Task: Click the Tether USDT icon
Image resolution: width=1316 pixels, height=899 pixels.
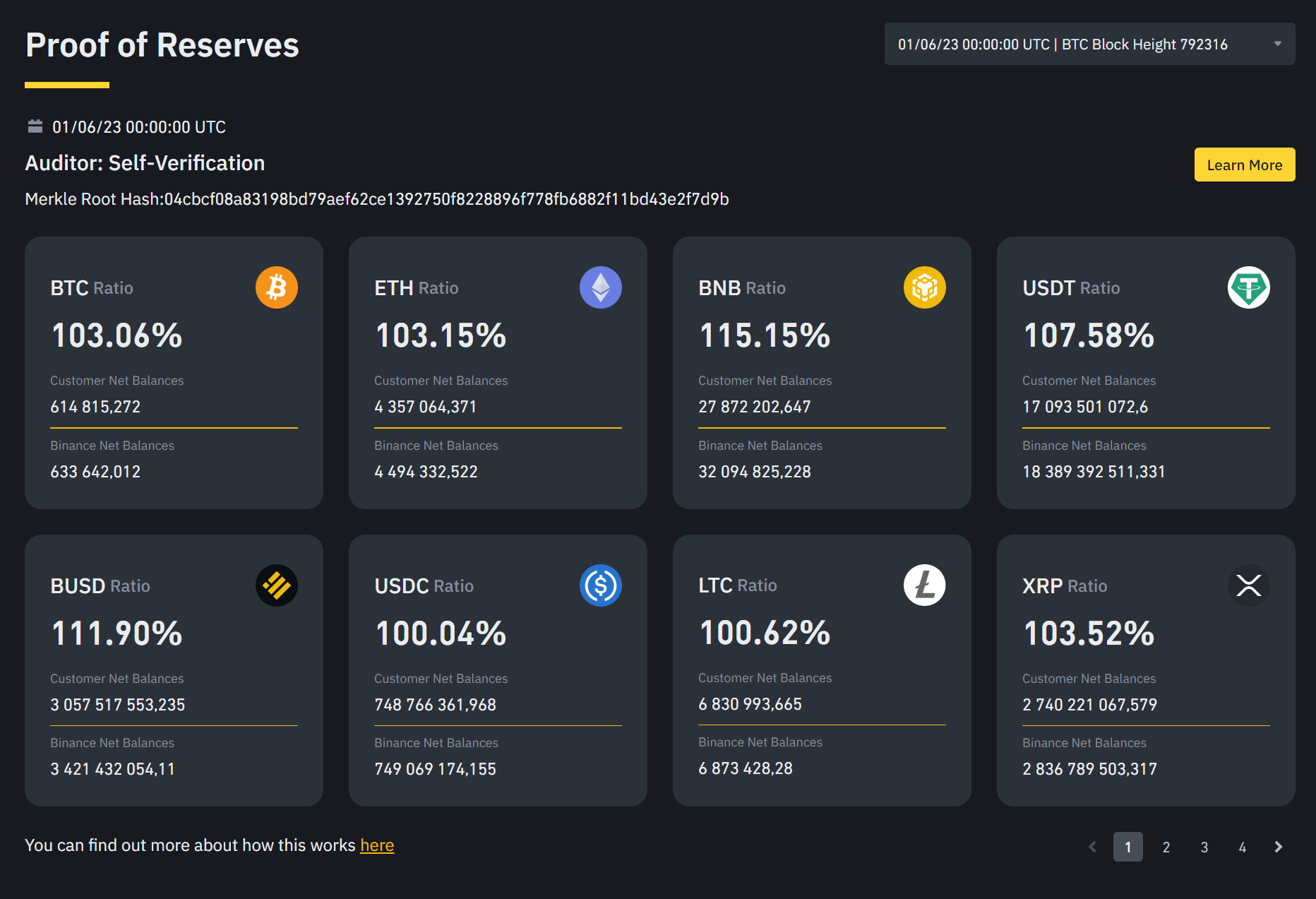Action: pyautogui.click(x=1248, y=287)
